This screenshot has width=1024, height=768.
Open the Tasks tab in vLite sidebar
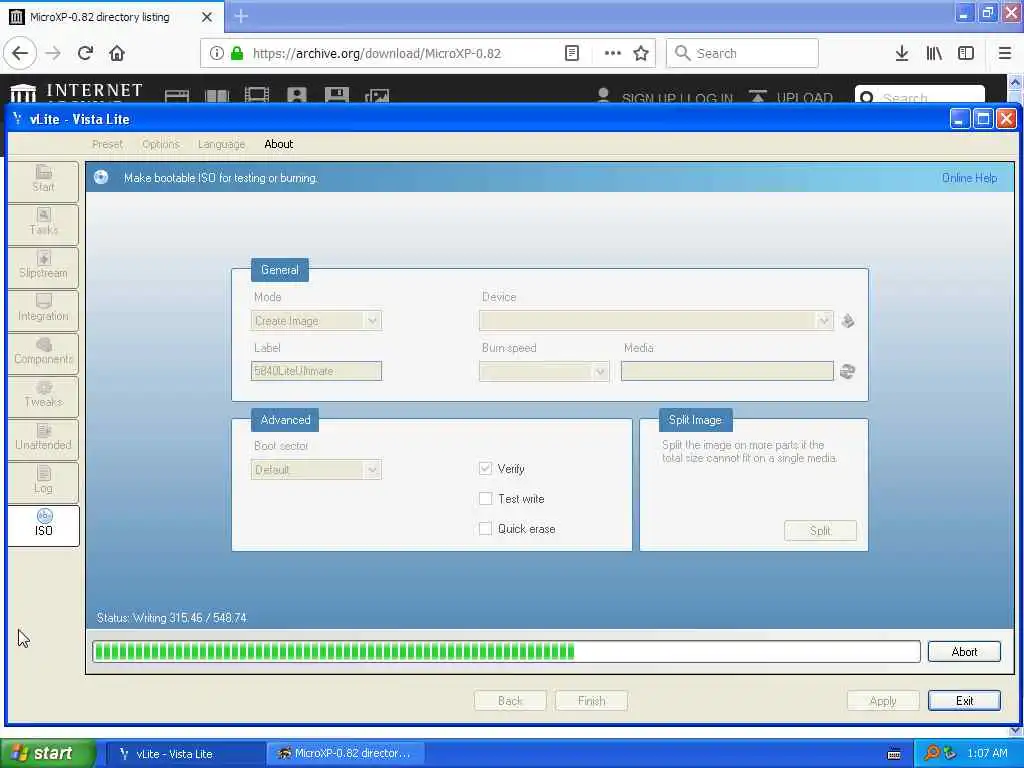point(43,224)
